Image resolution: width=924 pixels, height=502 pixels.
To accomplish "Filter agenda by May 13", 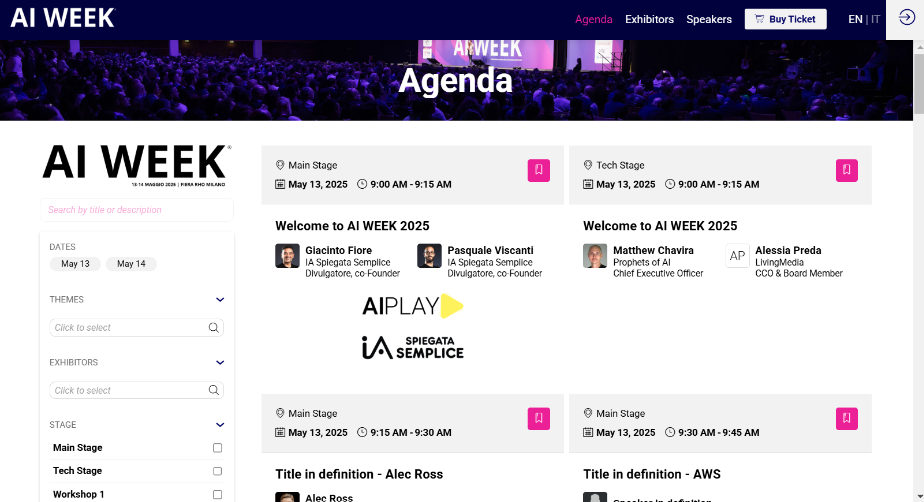I will coord(75,263).
